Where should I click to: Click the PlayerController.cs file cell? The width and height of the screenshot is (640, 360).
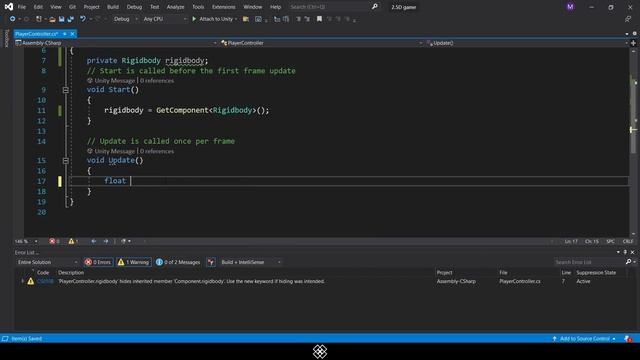tap(520, 281)
